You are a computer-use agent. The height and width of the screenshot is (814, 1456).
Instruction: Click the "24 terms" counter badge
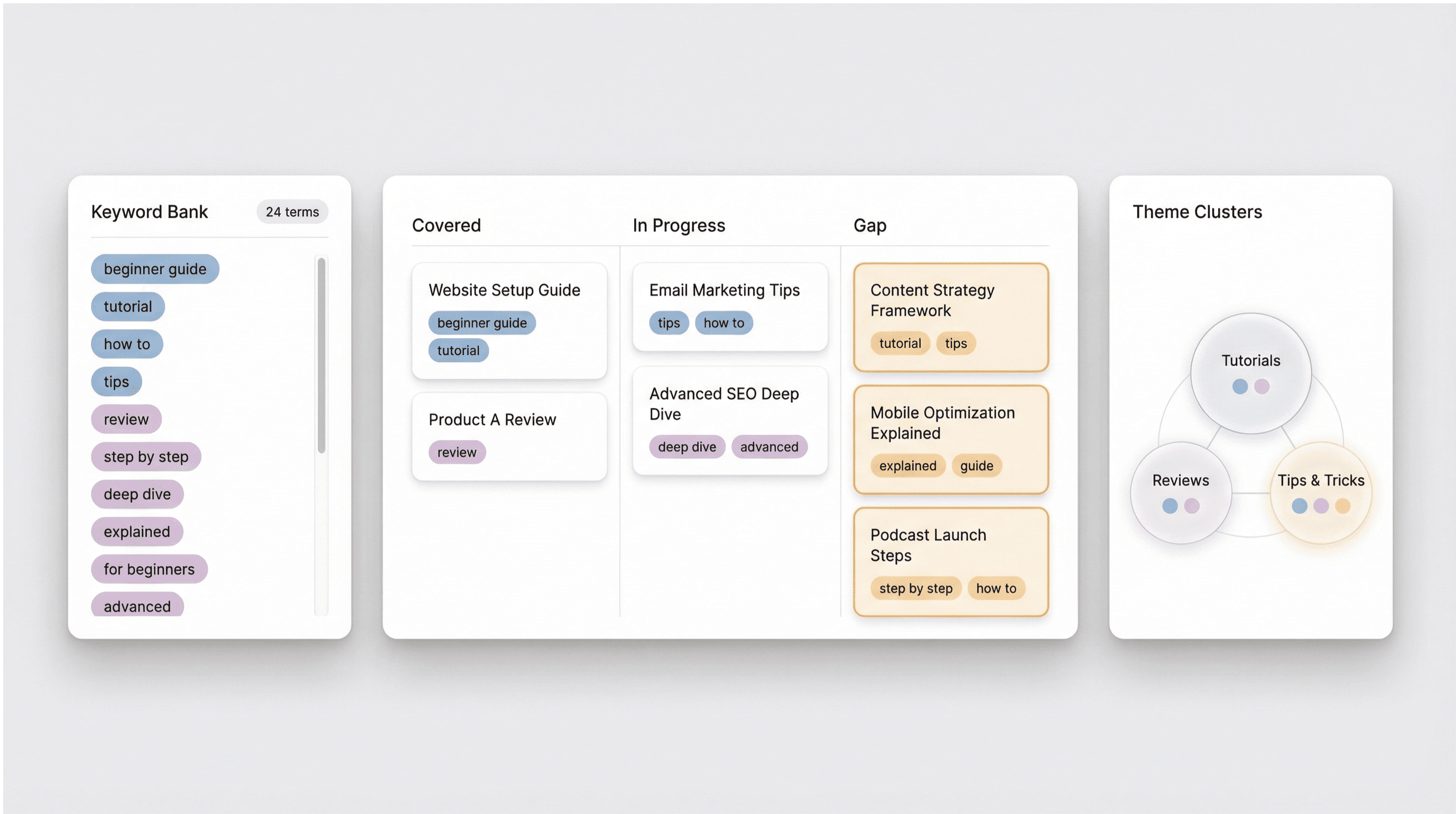tap(292, 212)
